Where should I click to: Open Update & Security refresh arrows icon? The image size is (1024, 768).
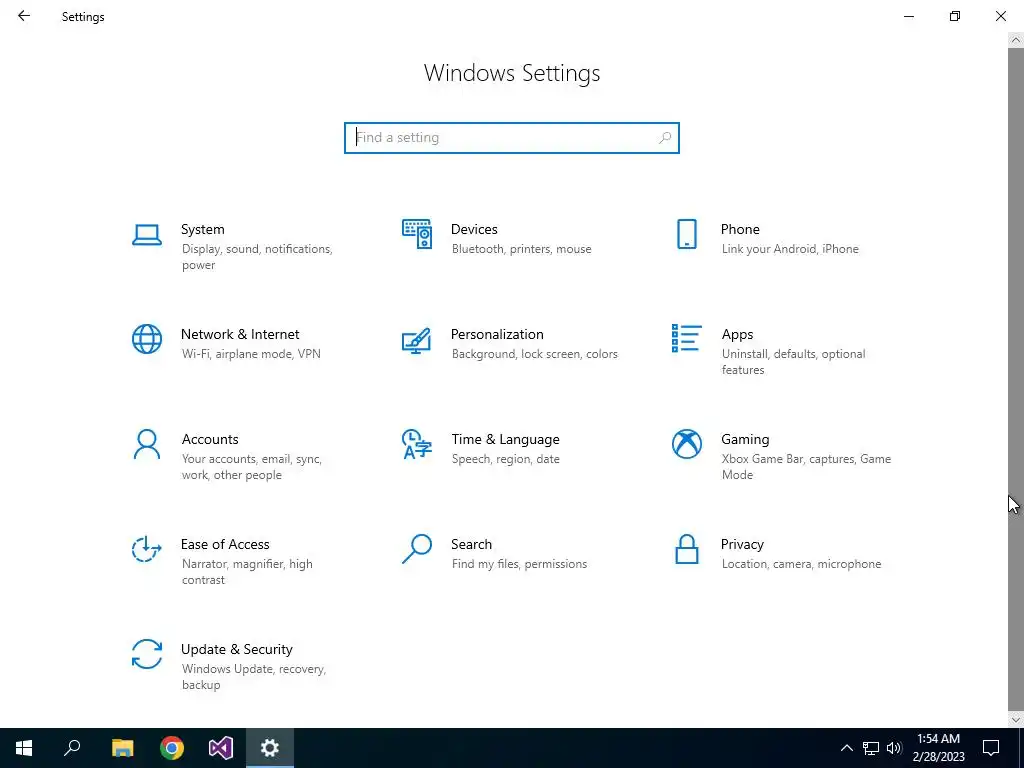[146, 654]
